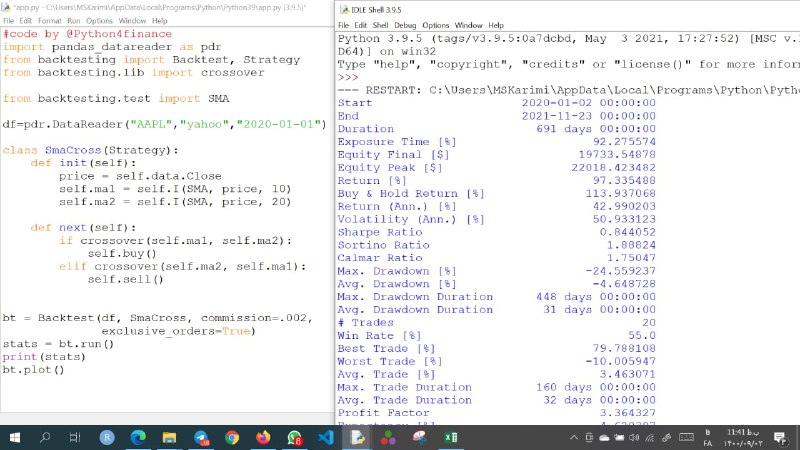This screenshot has width=800, height=450.
Task: Click the 'import pandas_datareader as pdr' line
Action: point(112,47)
